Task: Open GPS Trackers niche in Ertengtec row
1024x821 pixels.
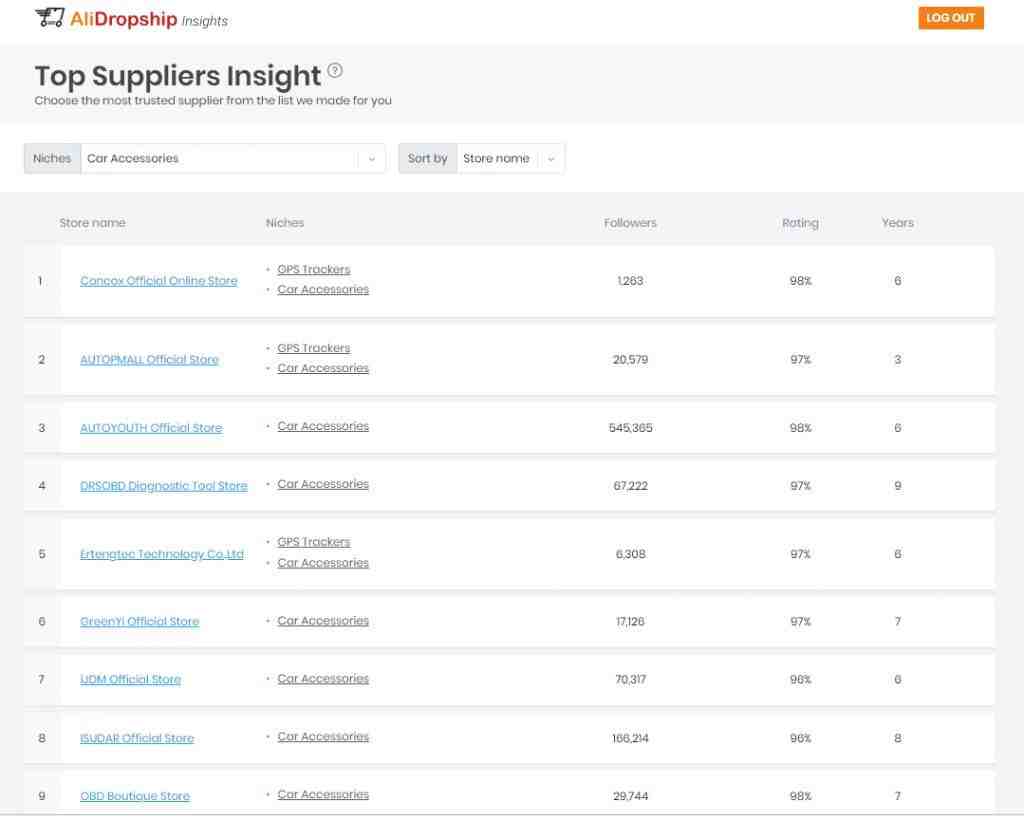Action: [313, 542]
